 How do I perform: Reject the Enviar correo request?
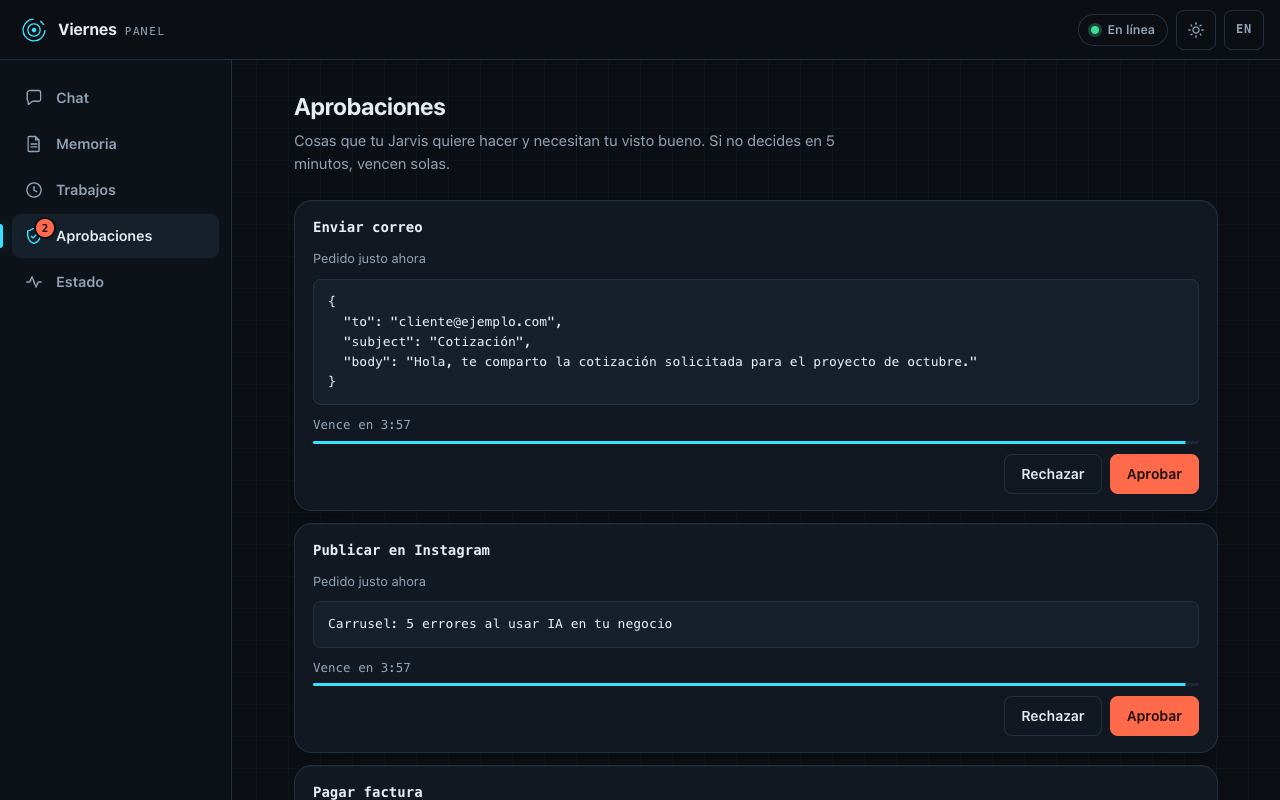[x=1053, y=474]
